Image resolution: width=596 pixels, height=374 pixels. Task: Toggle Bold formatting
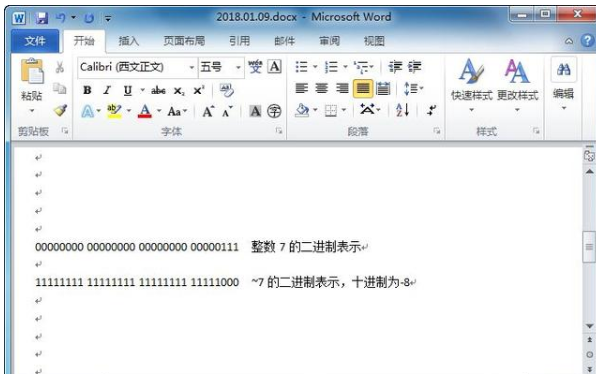coord(87,90)
